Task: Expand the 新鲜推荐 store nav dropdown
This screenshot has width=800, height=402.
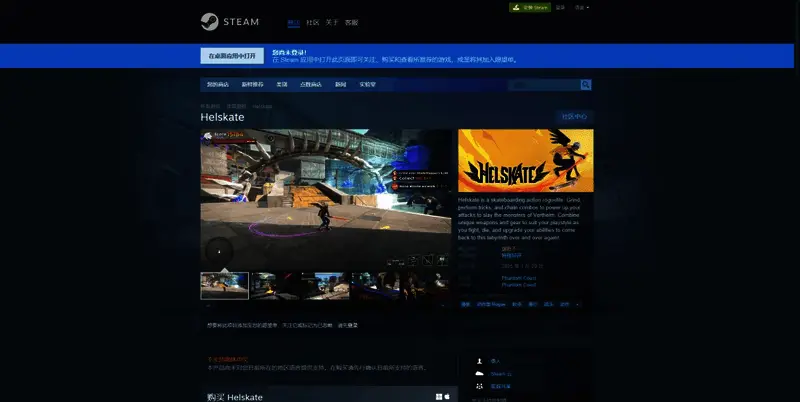Action: 251,85
